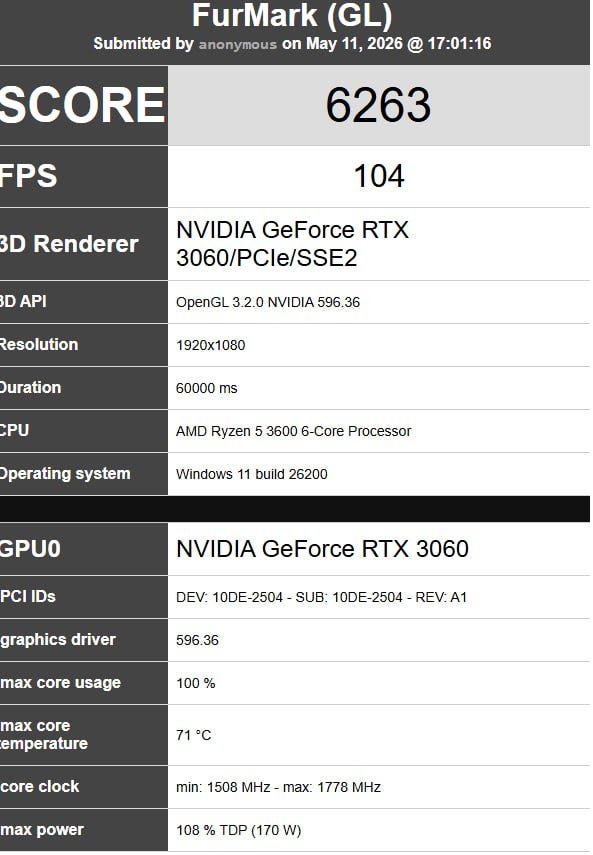Click the GPU0 NVIDIA GeForce RTX 3060 name
Viewport: 593px width, 855px height.
point(322,549)
